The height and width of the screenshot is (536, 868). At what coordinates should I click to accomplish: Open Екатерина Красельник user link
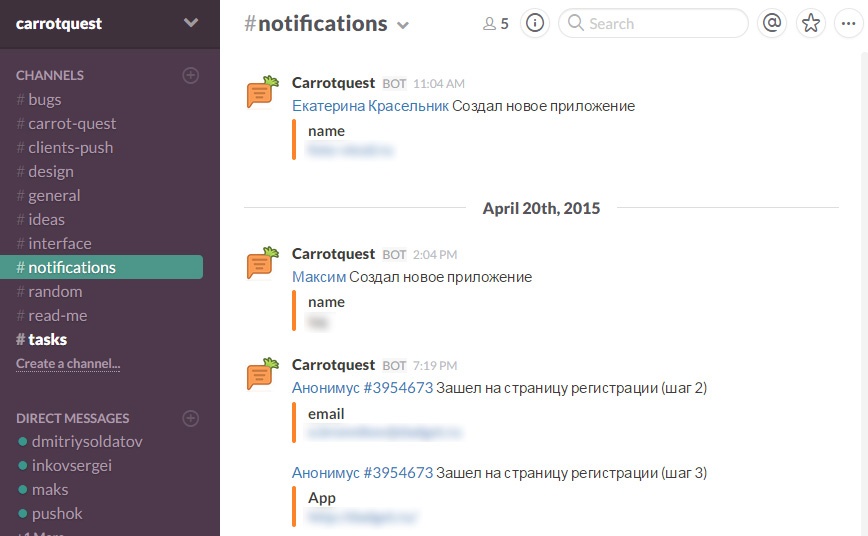(x=370, y=105)
